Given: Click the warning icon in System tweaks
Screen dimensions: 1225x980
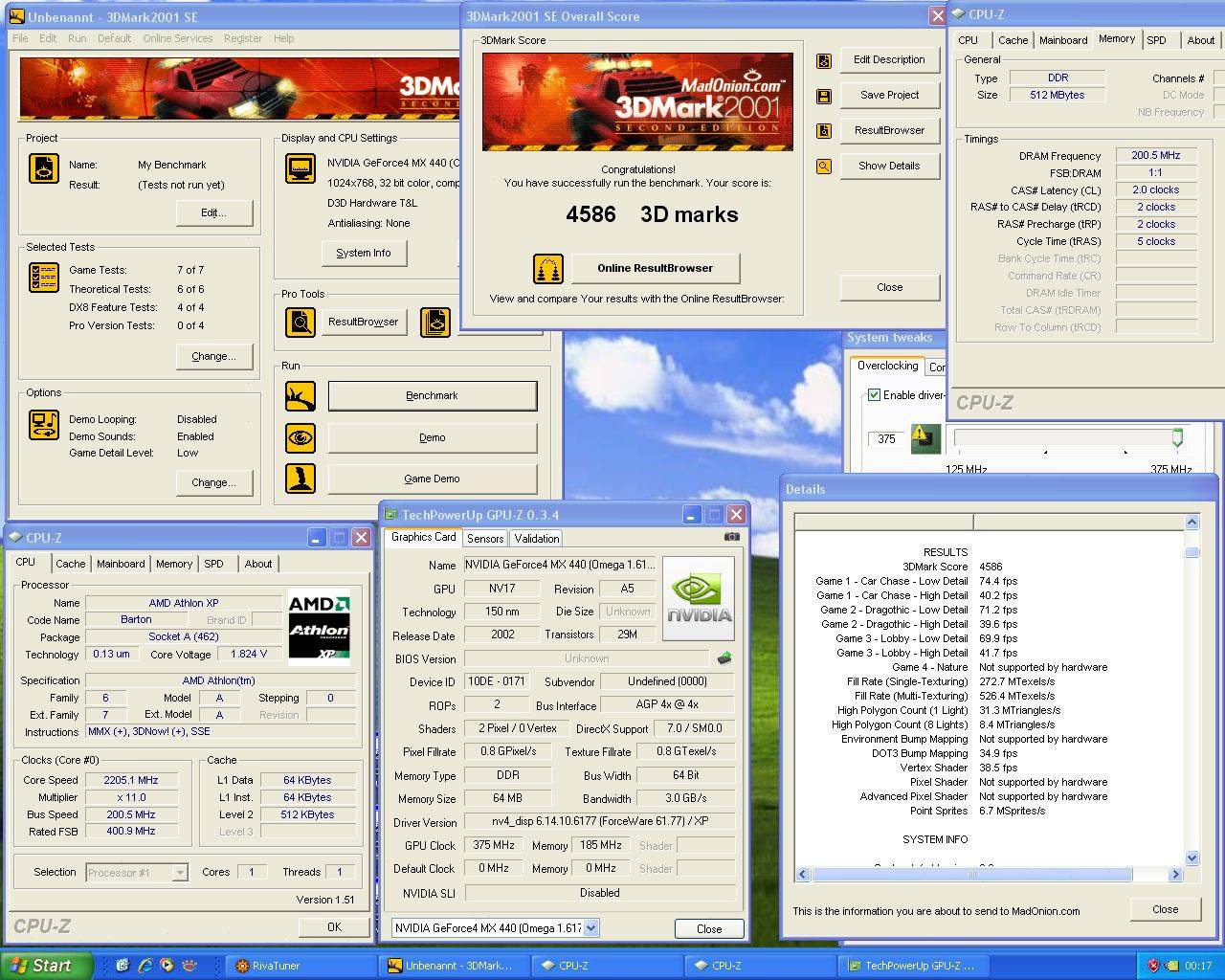Looking at the screenshot, I should 925,437.
